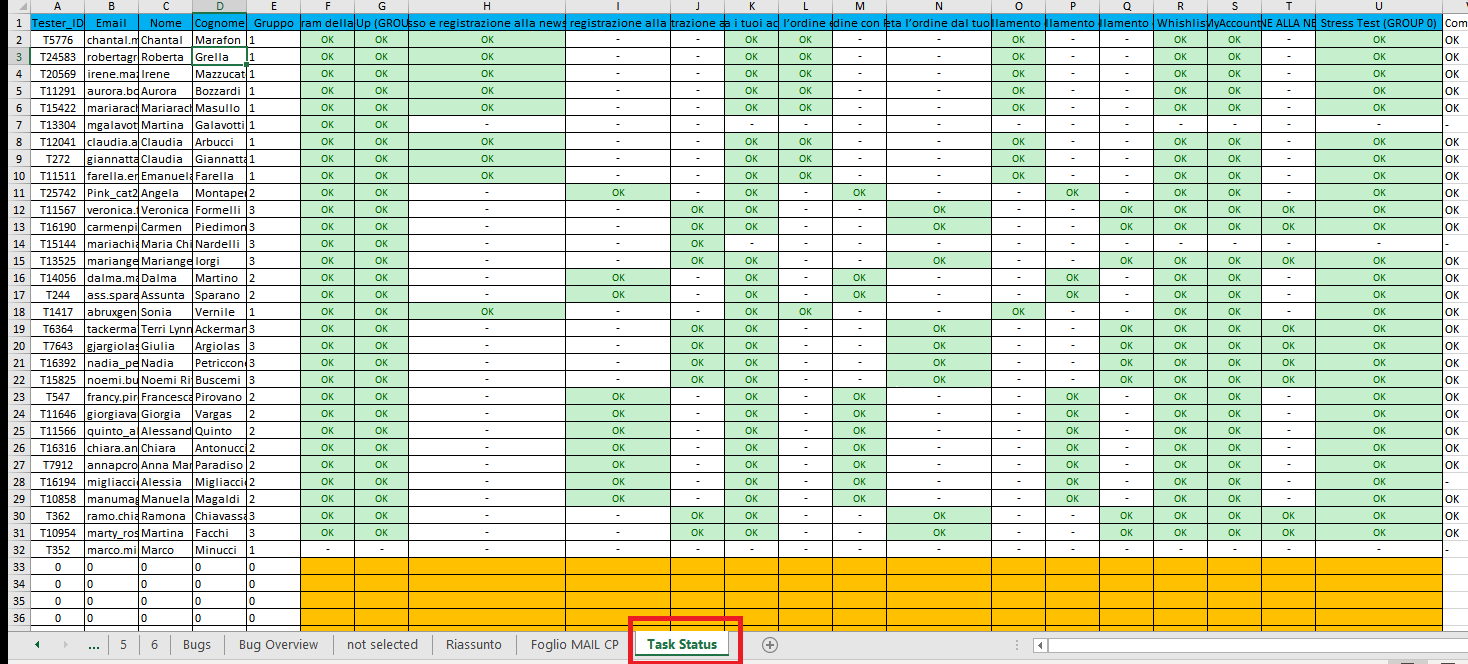Click the next sheet navigation arrow
Viewport: 1468px width, 664px height.
point(66,645)
